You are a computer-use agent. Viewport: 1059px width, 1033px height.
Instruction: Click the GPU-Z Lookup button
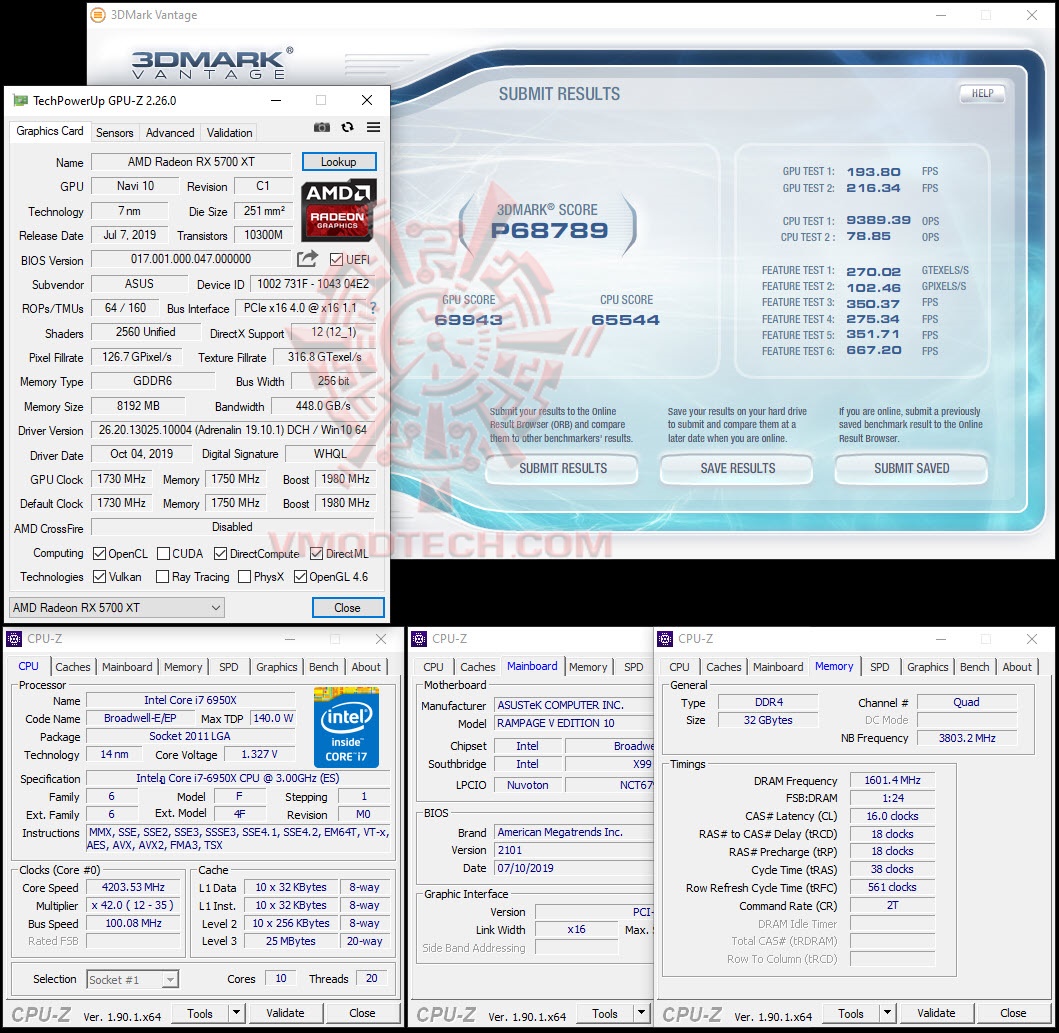[338, 161]
